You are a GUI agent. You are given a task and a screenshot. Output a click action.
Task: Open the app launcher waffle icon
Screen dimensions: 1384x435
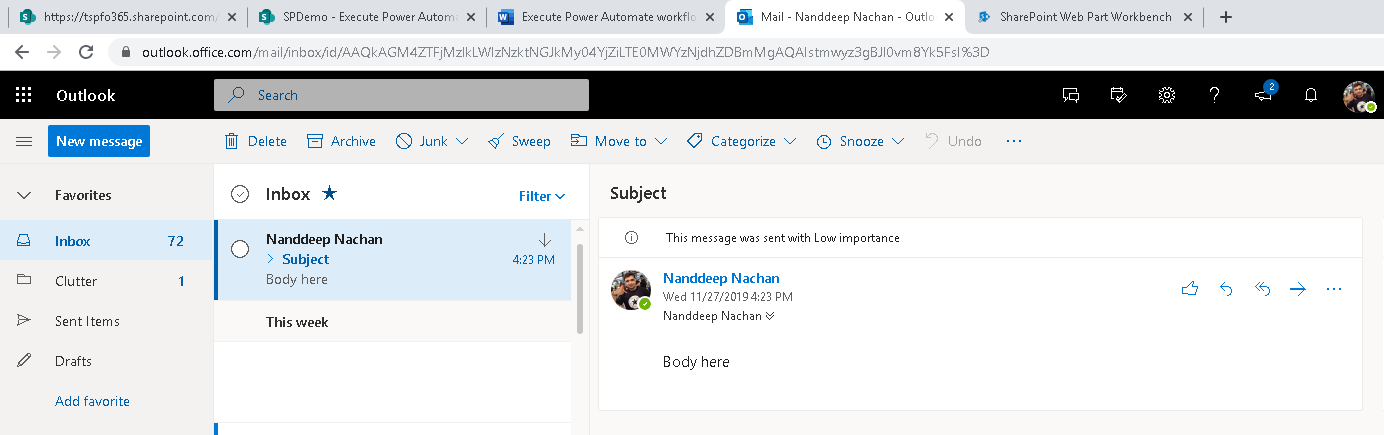point(24,95)
